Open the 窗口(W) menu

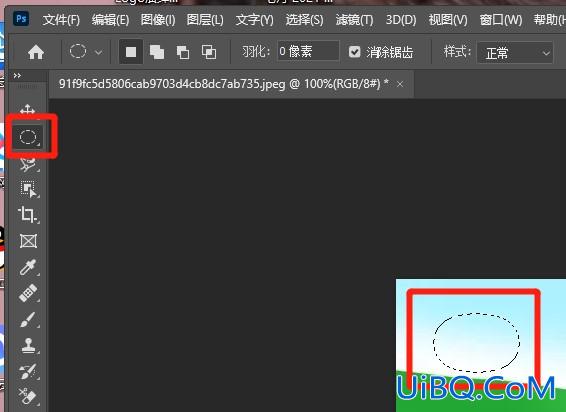(501, 19)
